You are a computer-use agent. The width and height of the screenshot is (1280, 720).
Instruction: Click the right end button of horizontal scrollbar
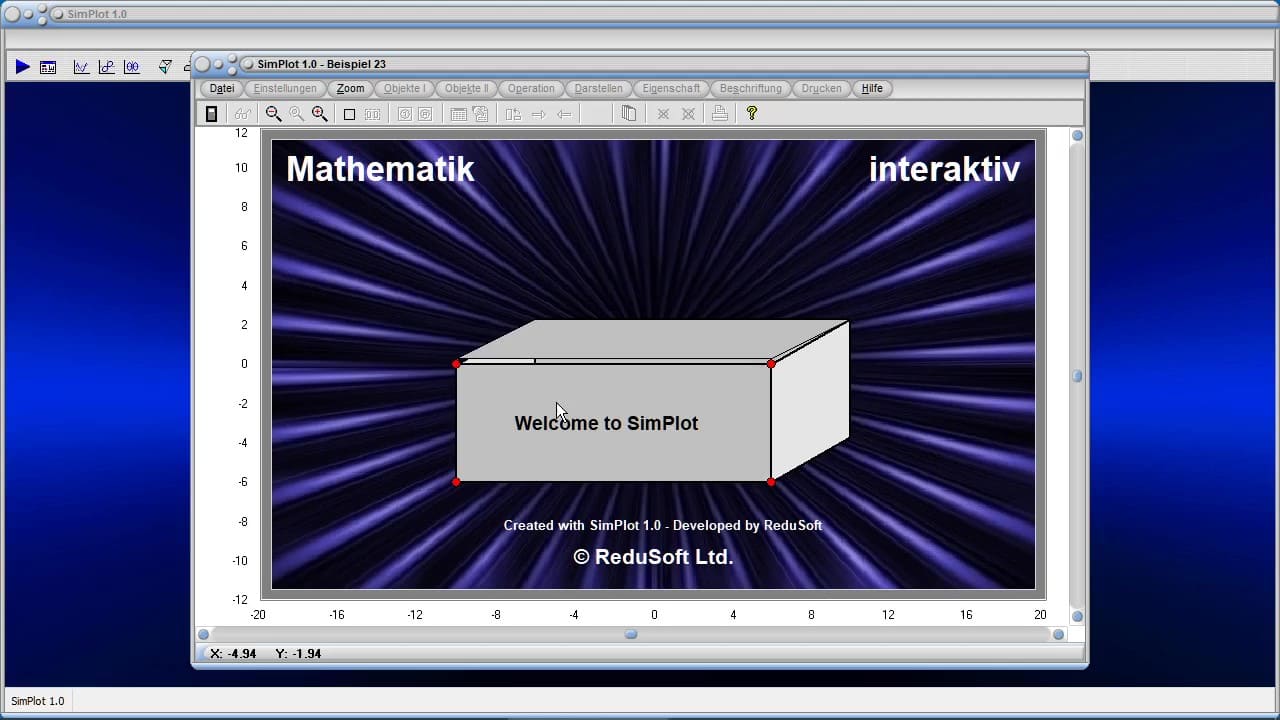(1058, 634)
